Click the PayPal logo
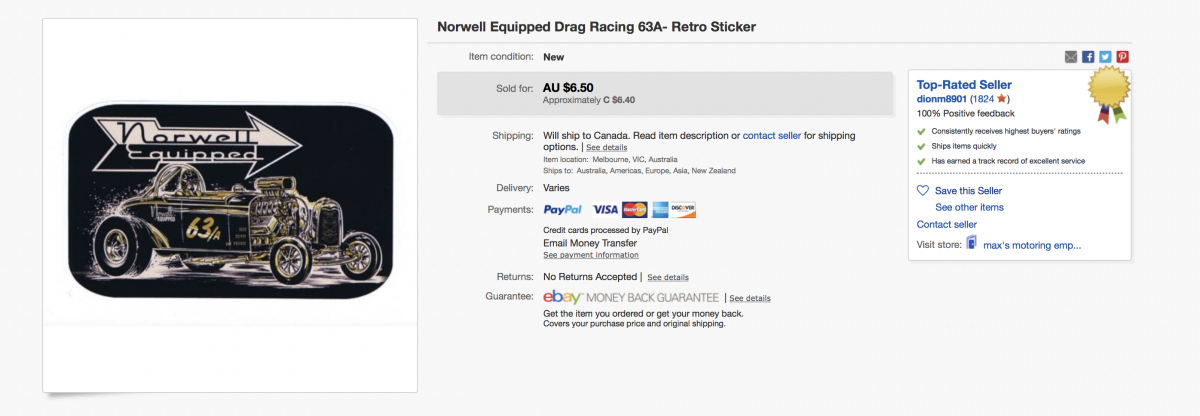 563,210
